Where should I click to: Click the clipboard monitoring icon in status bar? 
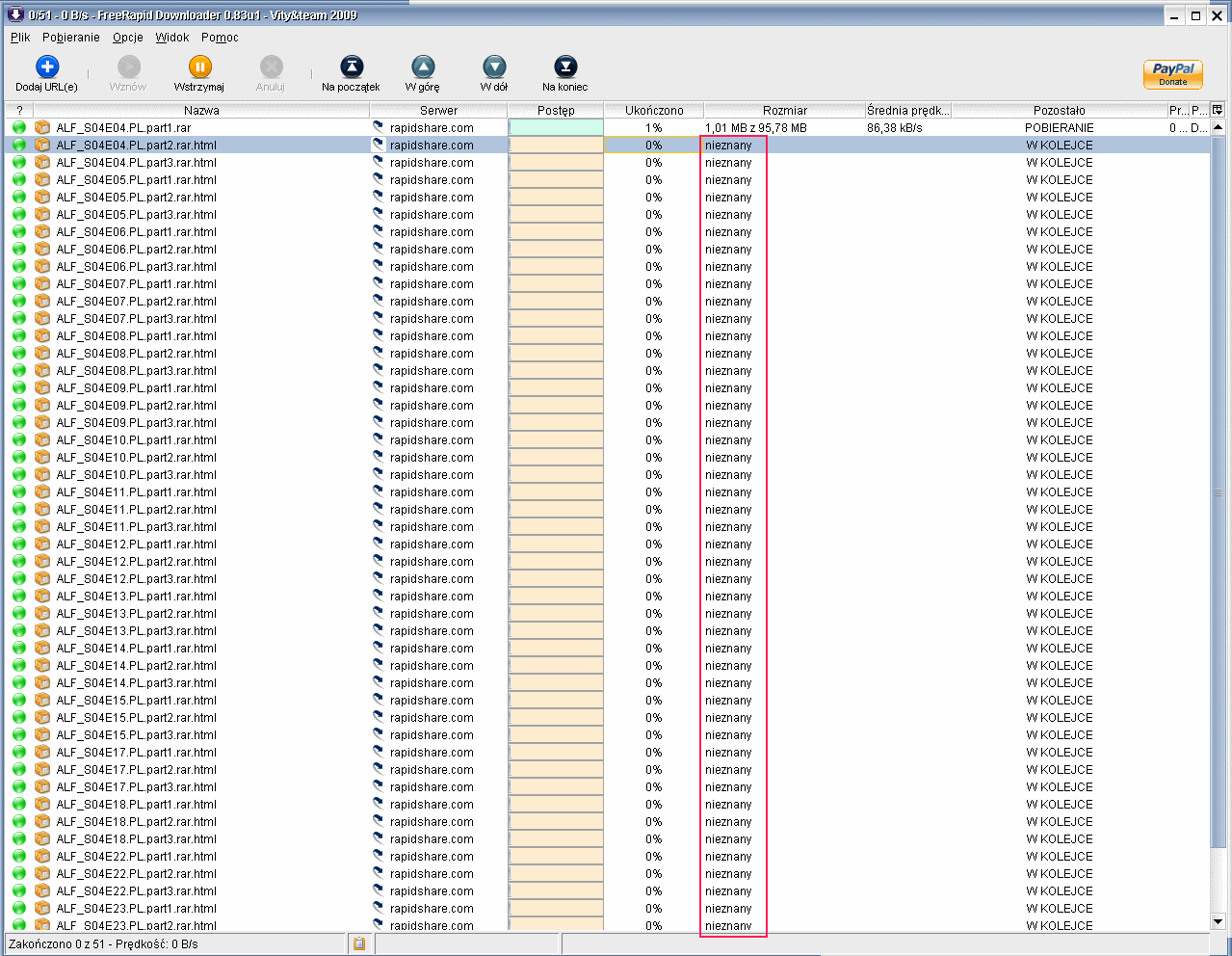[359, 944]
